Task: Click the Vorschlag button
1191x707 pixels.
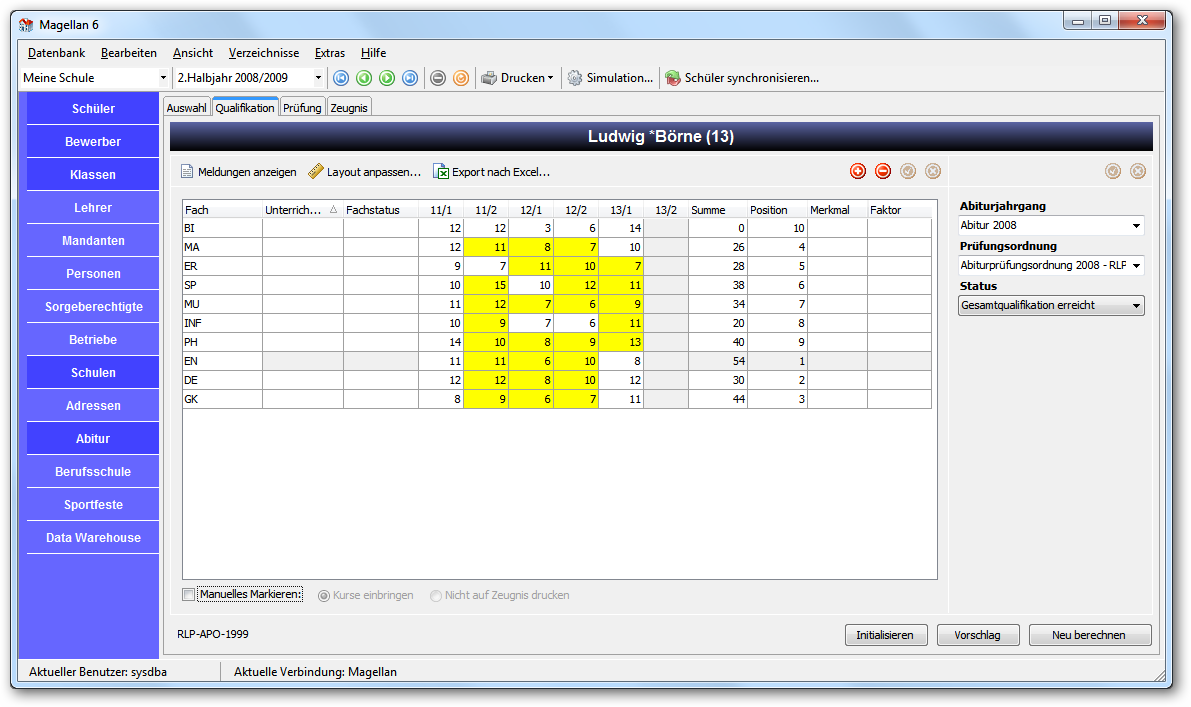Action: tap(978, 635)
